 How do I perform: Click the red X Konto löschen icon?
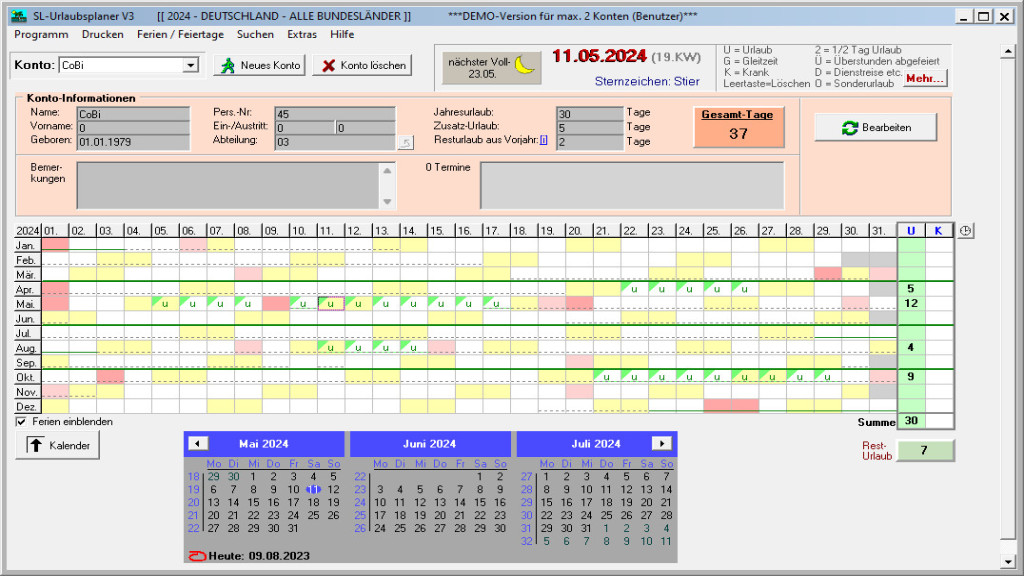(328, 65)
